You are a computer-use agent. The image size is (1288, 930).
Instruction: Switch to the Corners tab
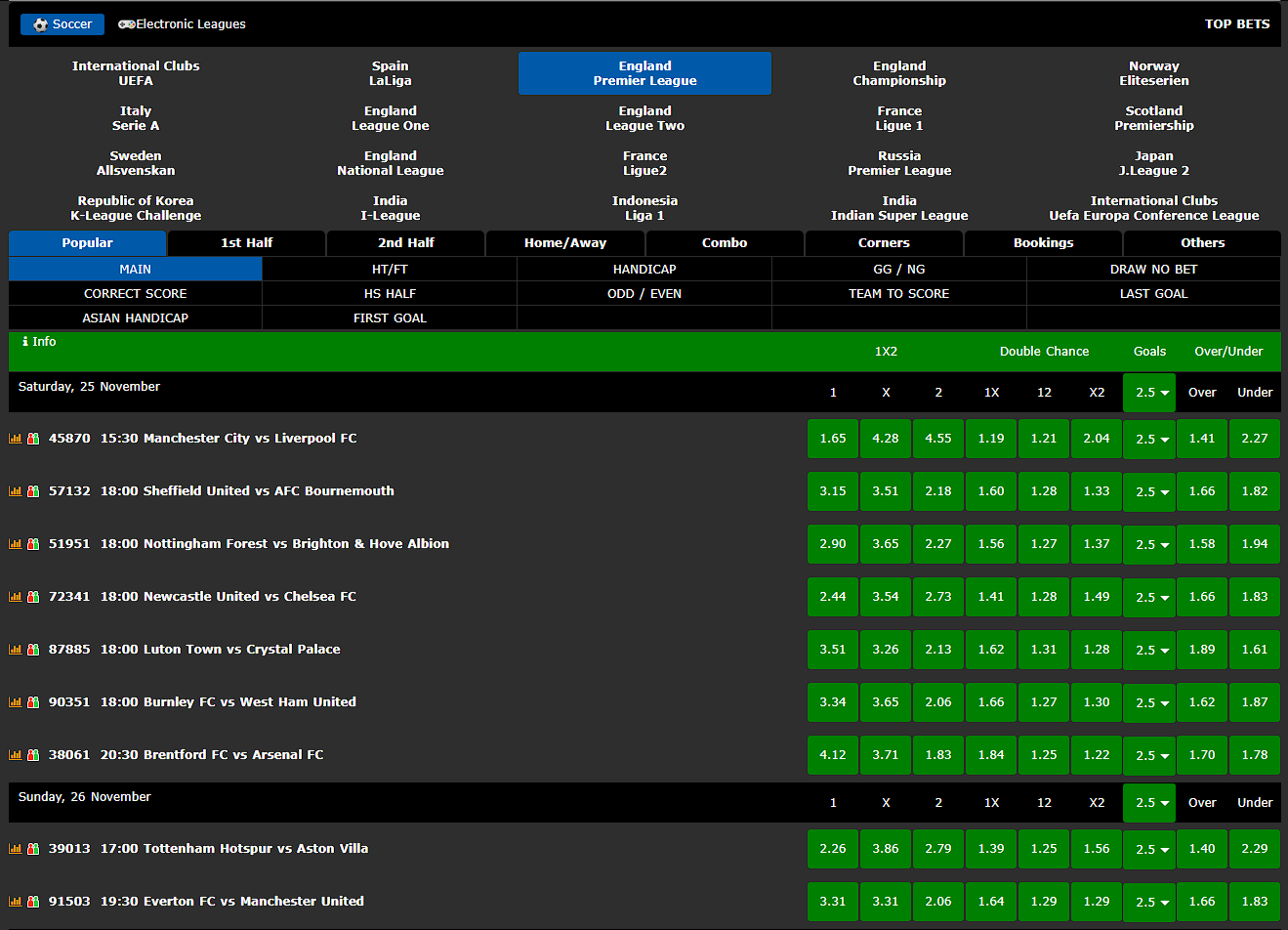click(884, 243)
